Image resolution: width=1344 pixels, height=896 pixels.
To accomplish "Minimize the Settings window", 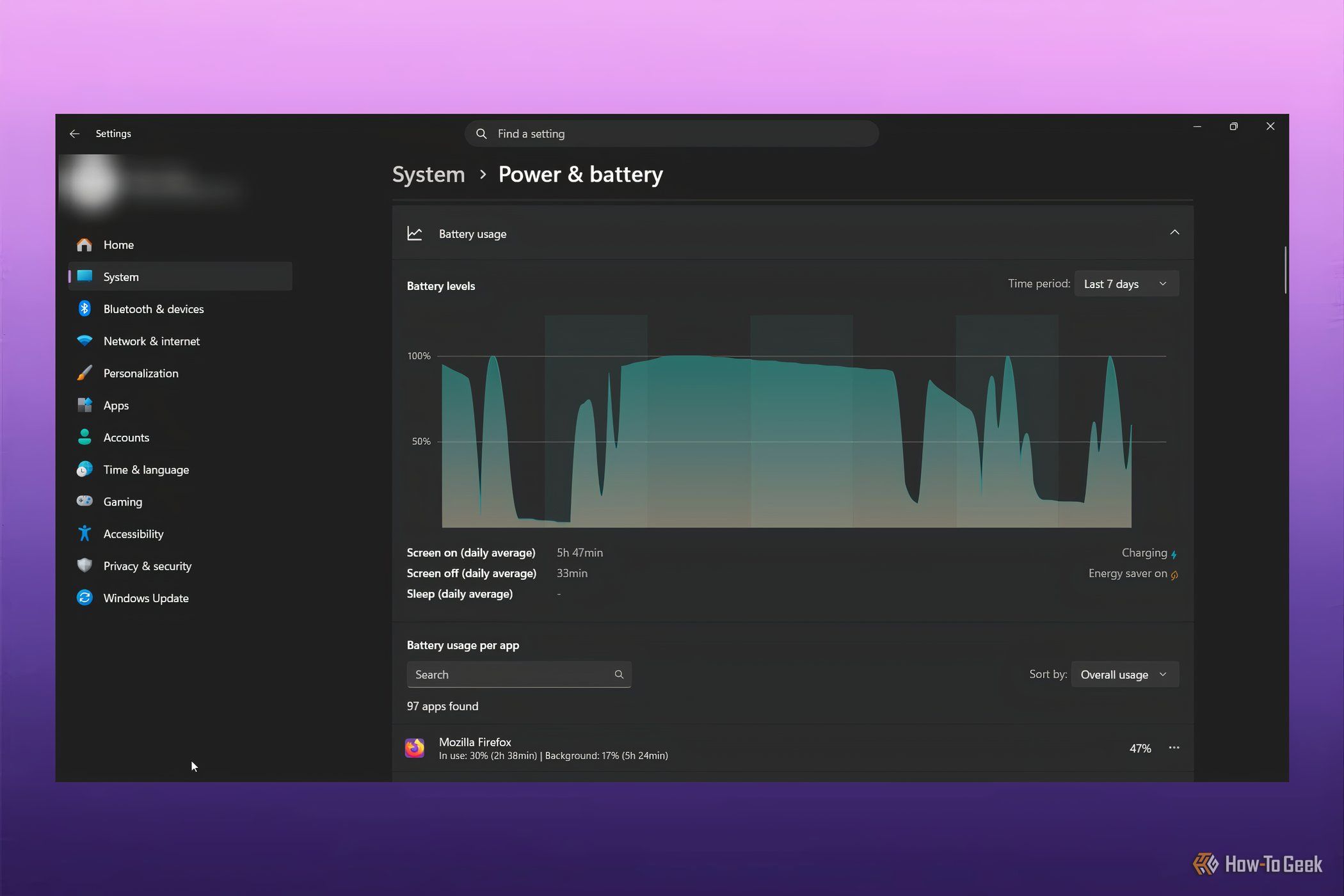I will click(x=1197, y=126).
